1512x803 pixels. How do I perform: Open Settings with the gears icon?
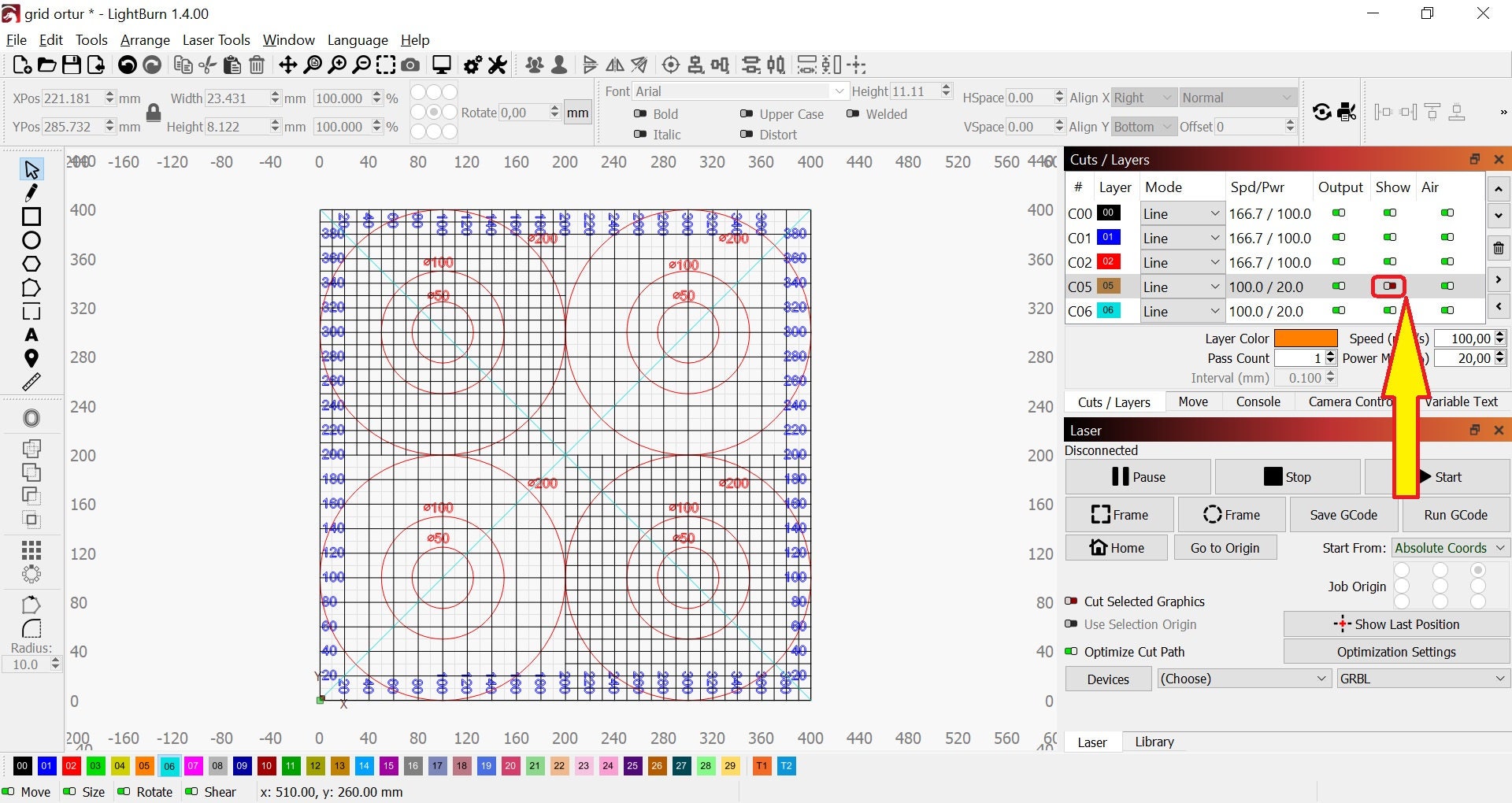coord(472,65)
